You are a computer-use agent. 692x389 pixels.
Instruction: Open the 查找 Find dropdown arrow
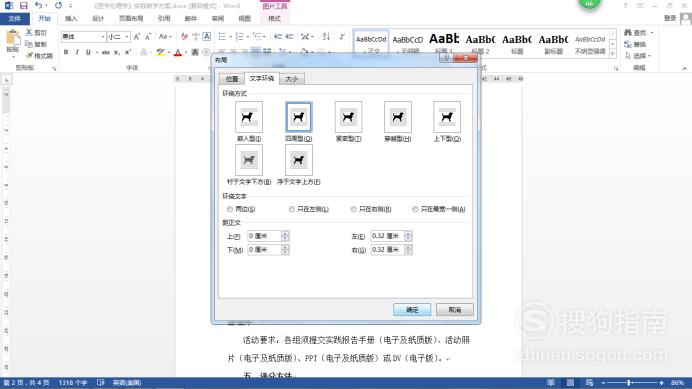652,33
